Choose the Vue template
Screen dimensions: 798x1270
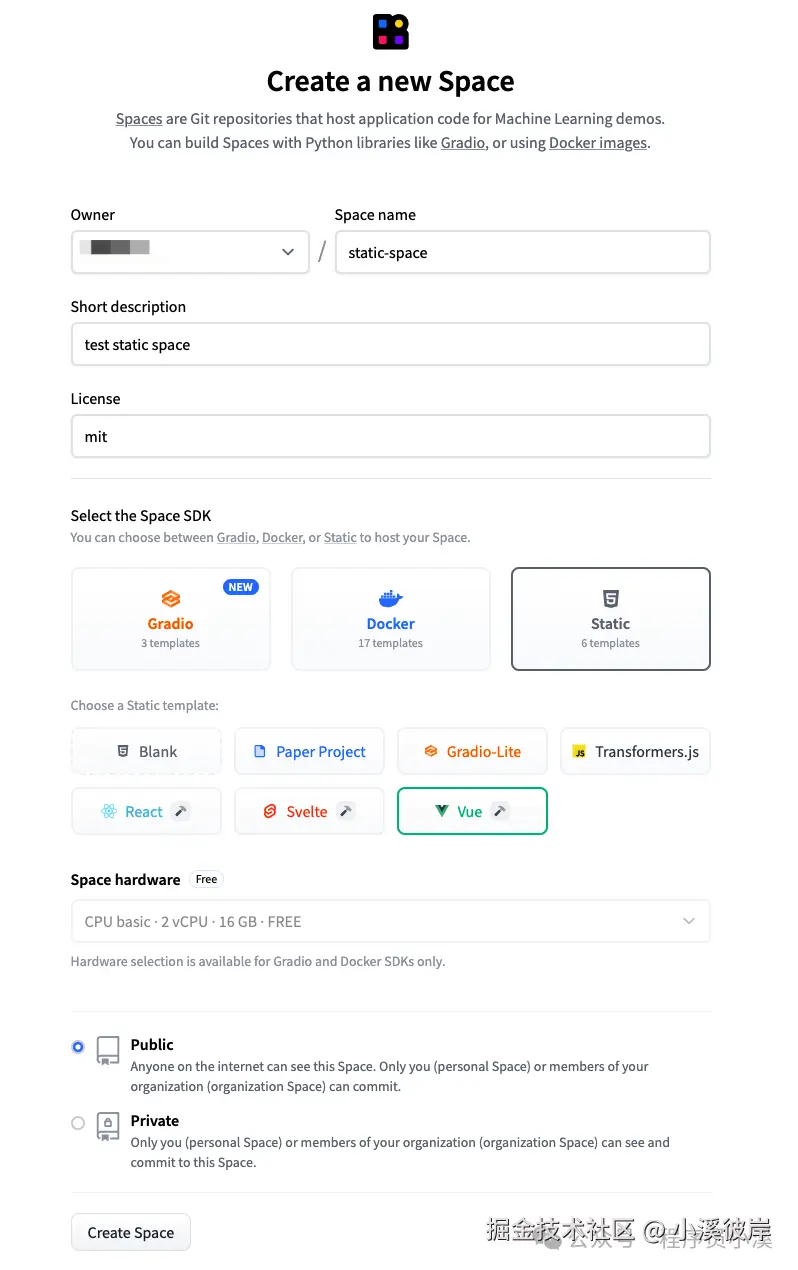(x=472, y=811)
